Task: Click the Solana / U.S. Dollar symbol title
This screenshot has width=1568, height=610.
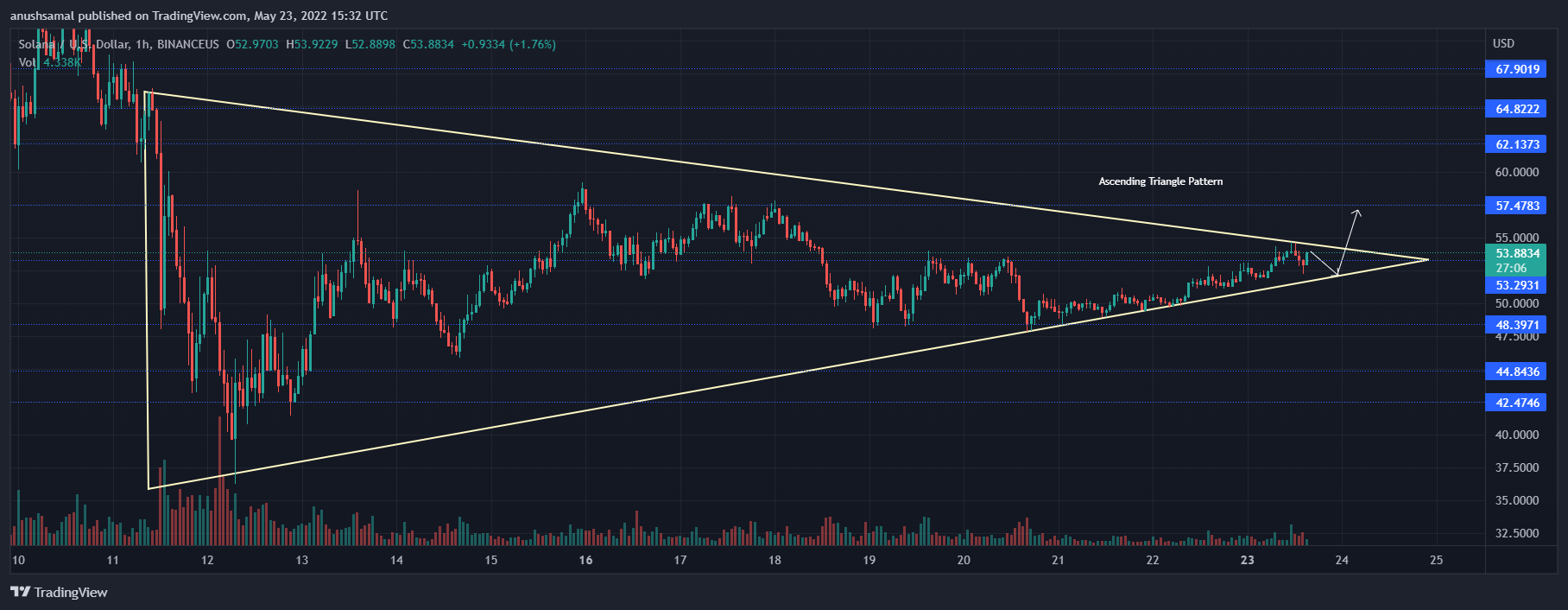Action: pyautogui.click(x=73, y=44)
